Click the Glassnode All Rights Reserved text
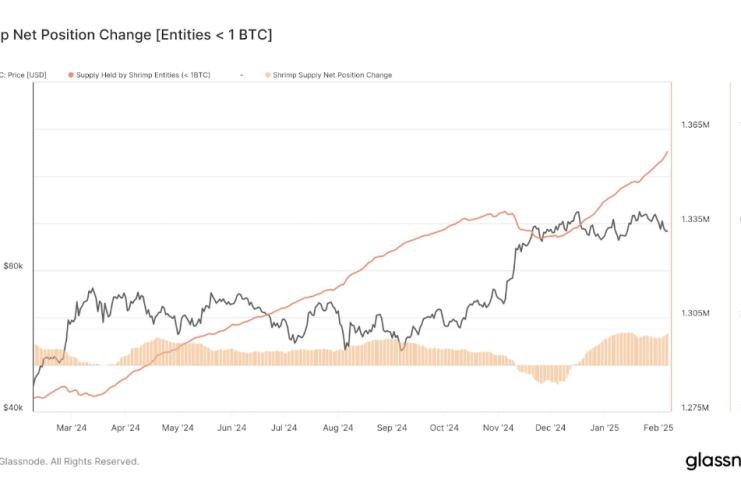The image size is (741, 486). 69,461
